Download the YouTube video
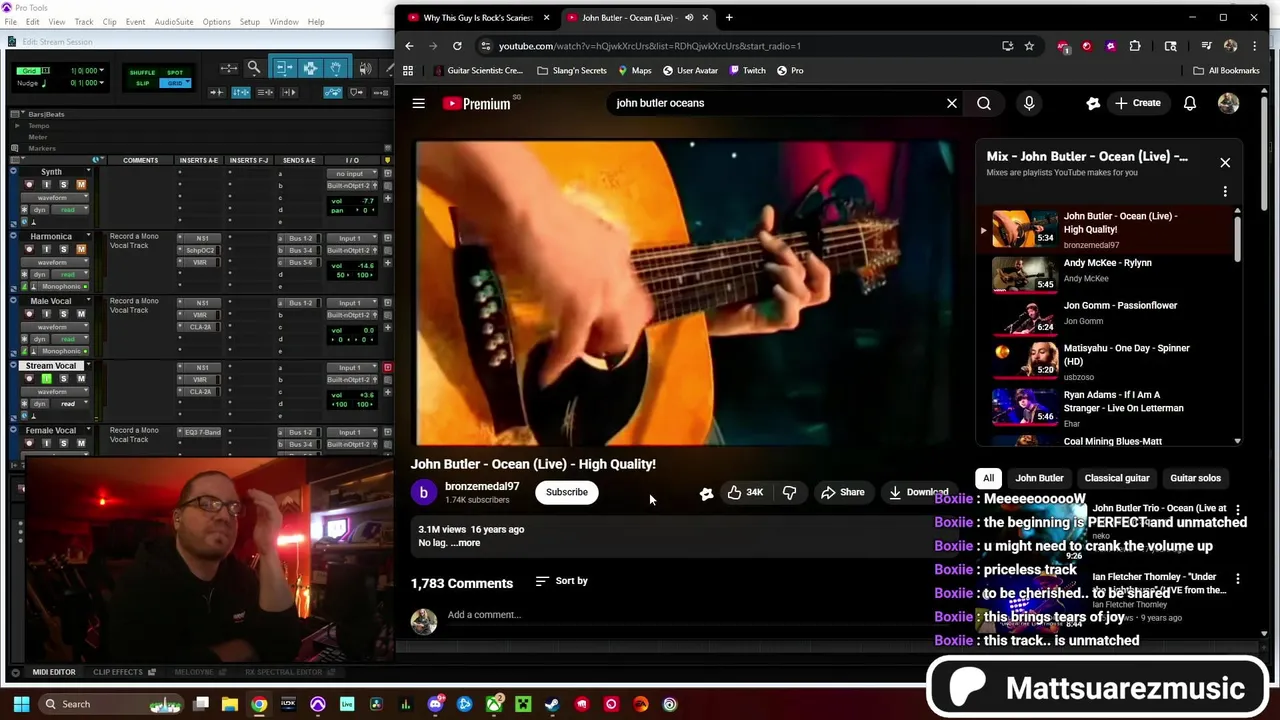The height and width of the screenshot is (720, 1280). (918, 492)
